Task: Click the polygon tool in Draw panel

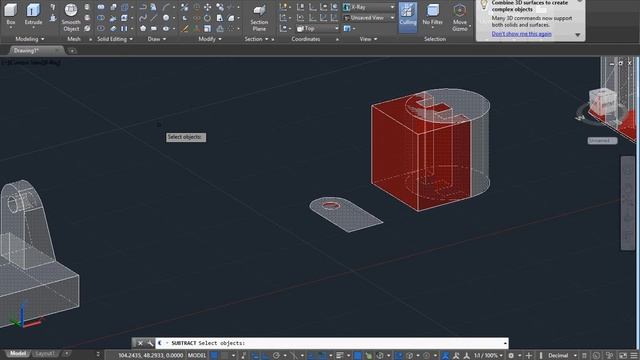Action: [142, 29]
